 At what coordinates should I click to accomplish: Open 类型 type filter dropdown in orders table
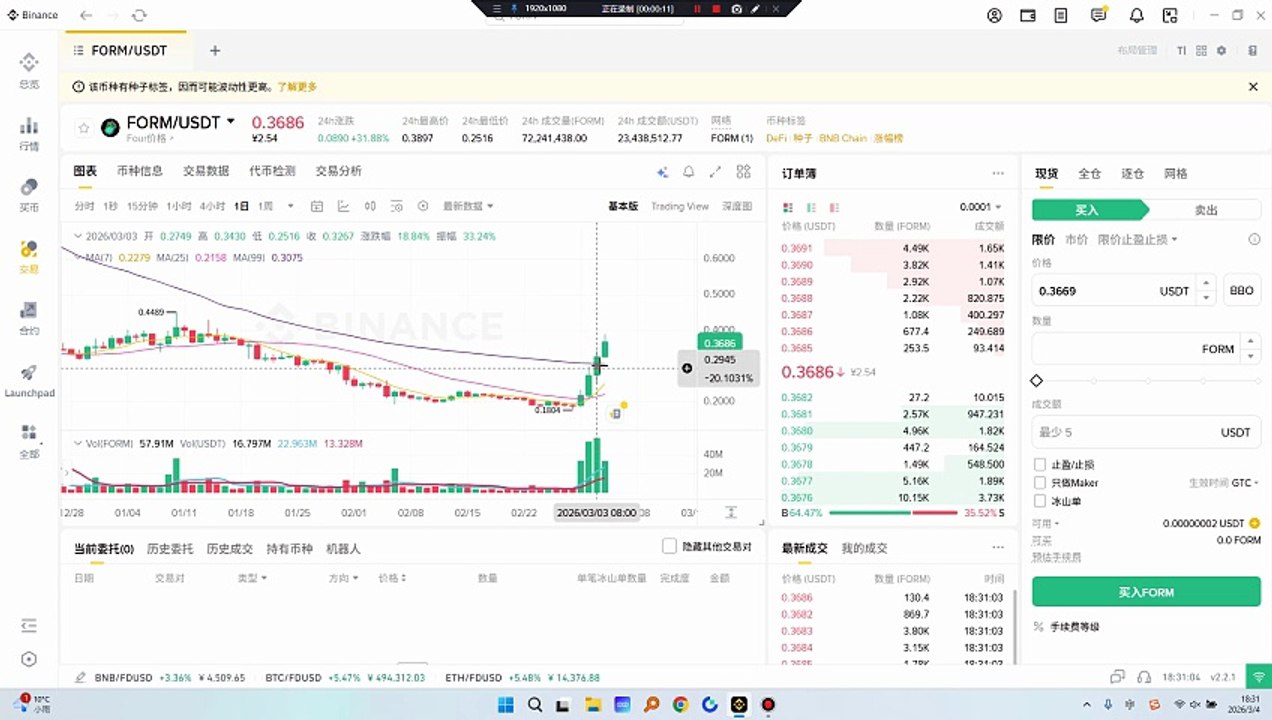pos(251,578)
